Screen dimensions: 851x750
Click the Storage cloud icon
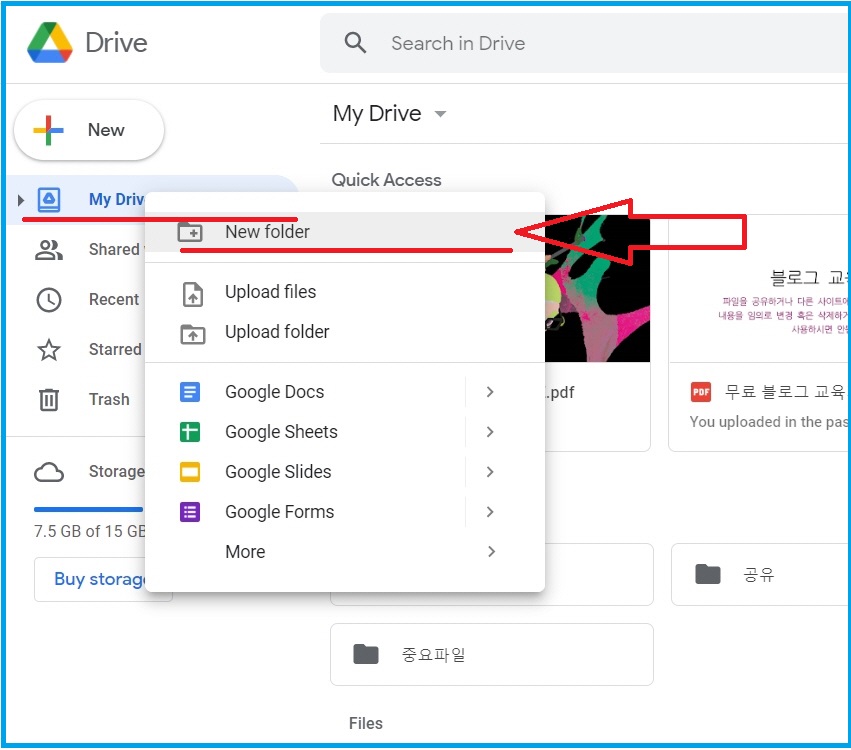pos(49,472)
